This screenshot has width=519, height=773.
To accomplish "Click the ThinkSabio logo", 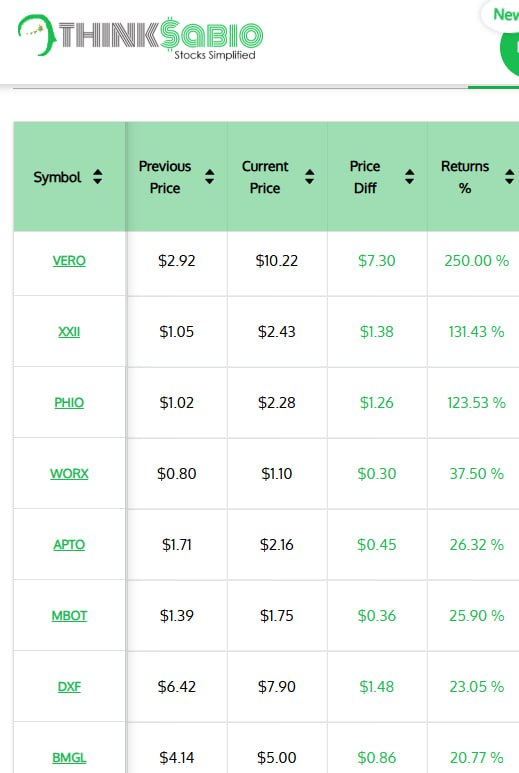I will point(140,37).
